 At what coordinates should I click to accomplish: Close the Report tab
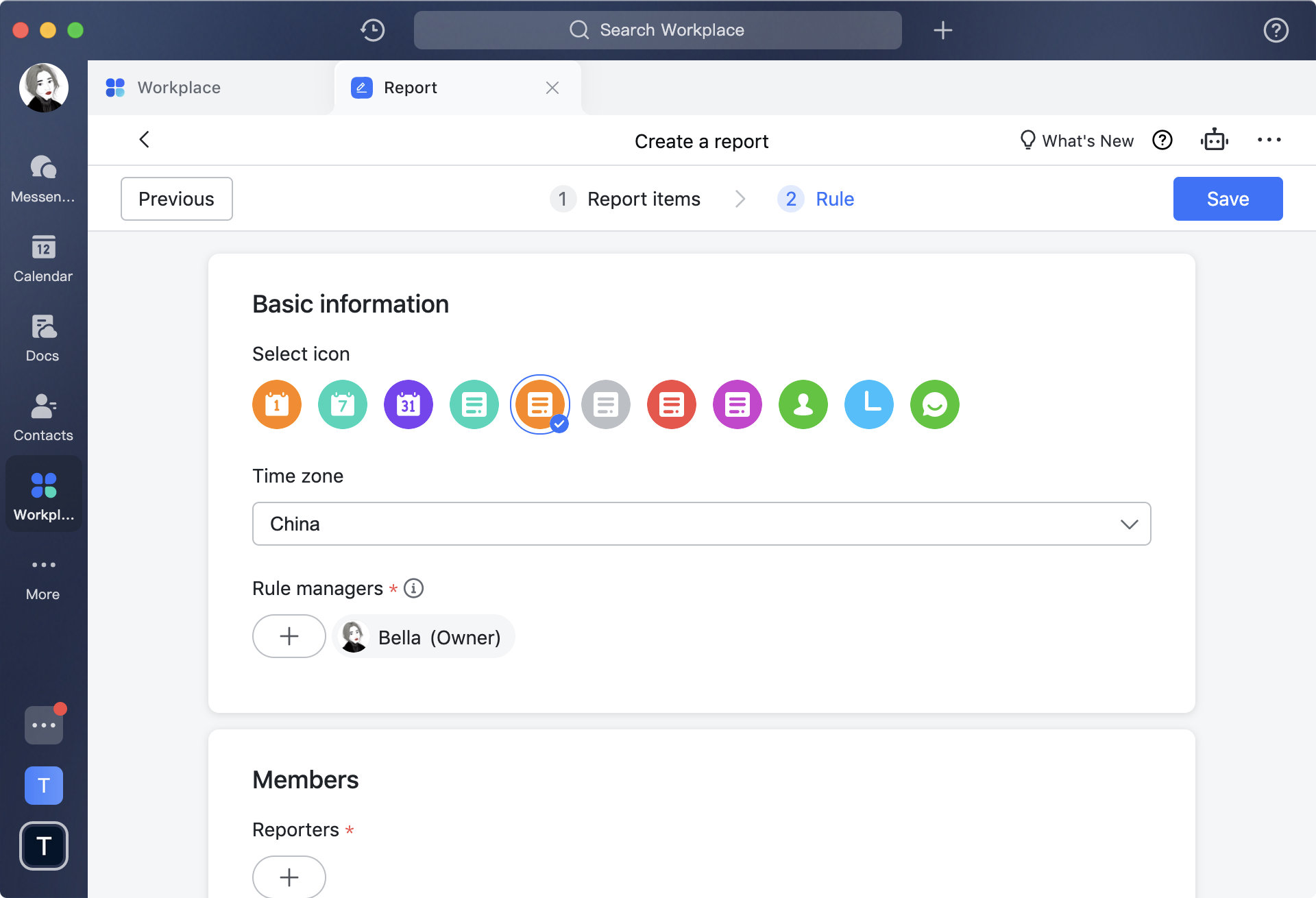(x=552, y=88)
